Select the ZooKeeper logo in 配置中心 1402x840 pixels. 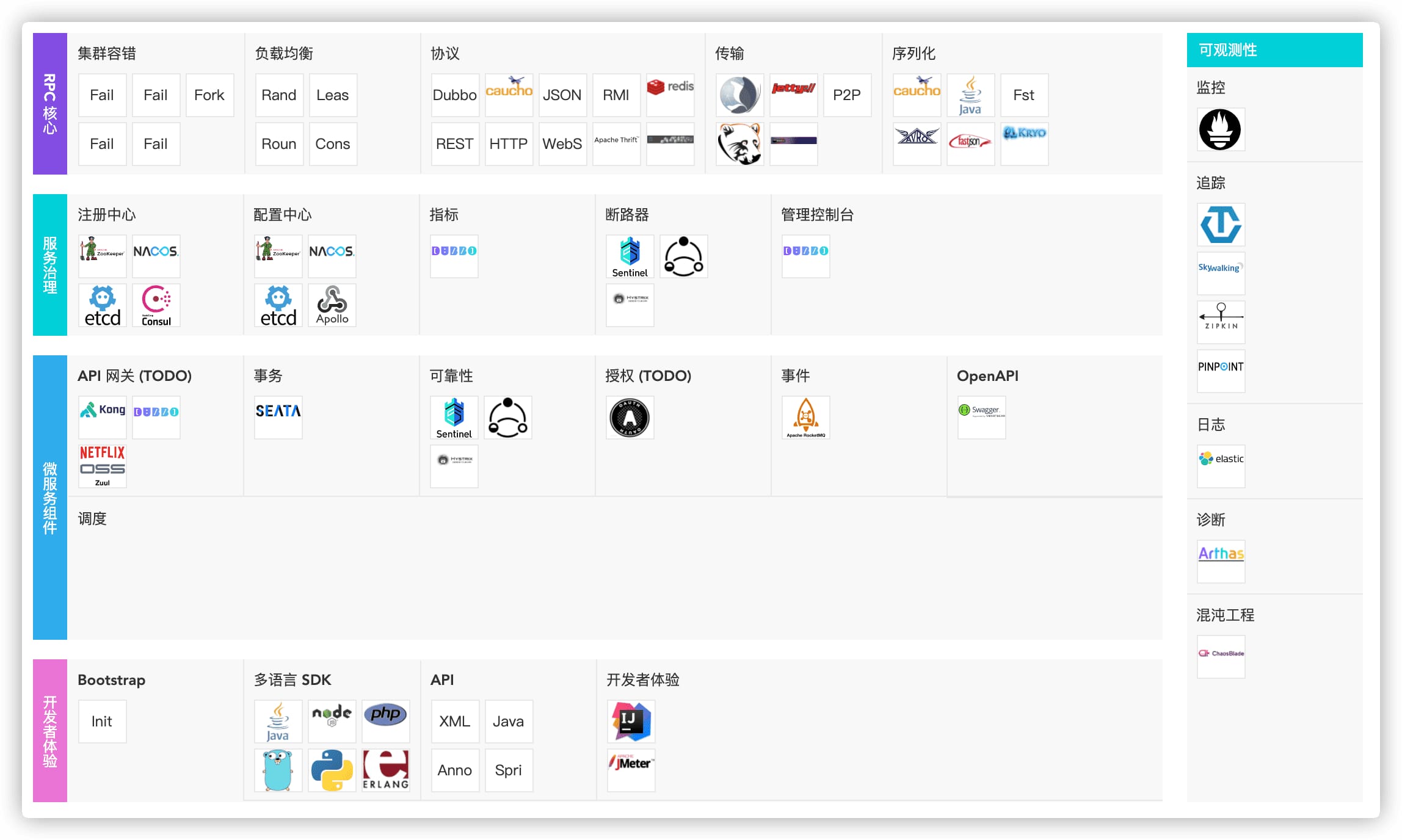coord(278,256)
